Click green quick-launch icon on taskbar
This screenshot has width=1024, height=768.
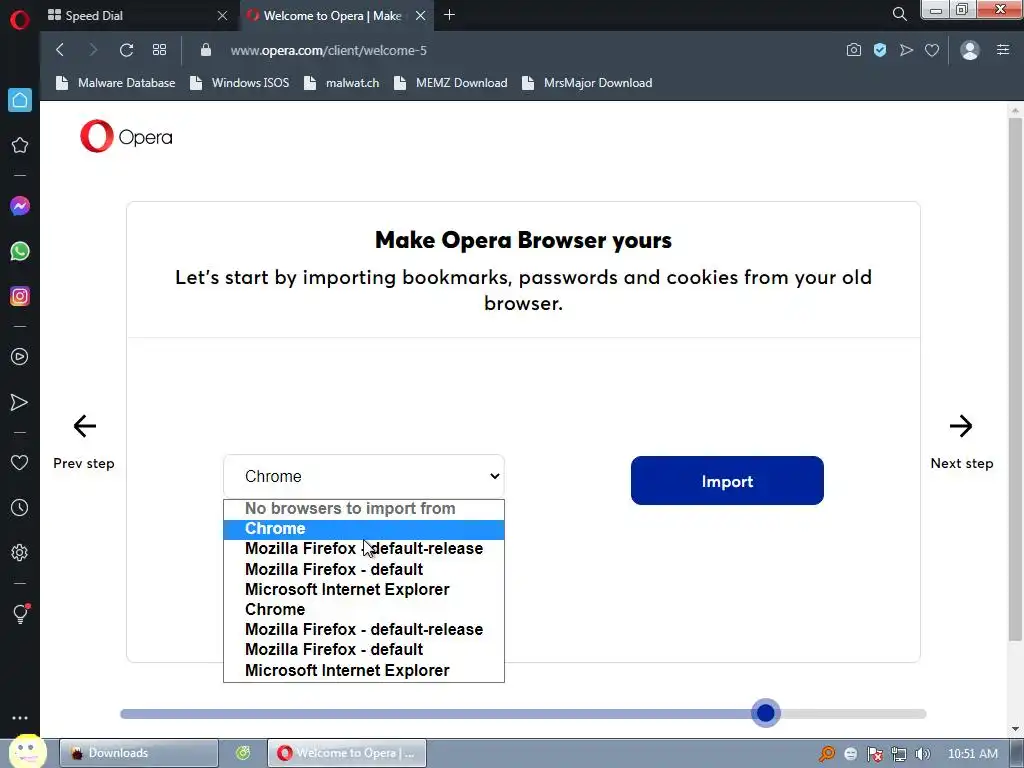coord(243,753)
